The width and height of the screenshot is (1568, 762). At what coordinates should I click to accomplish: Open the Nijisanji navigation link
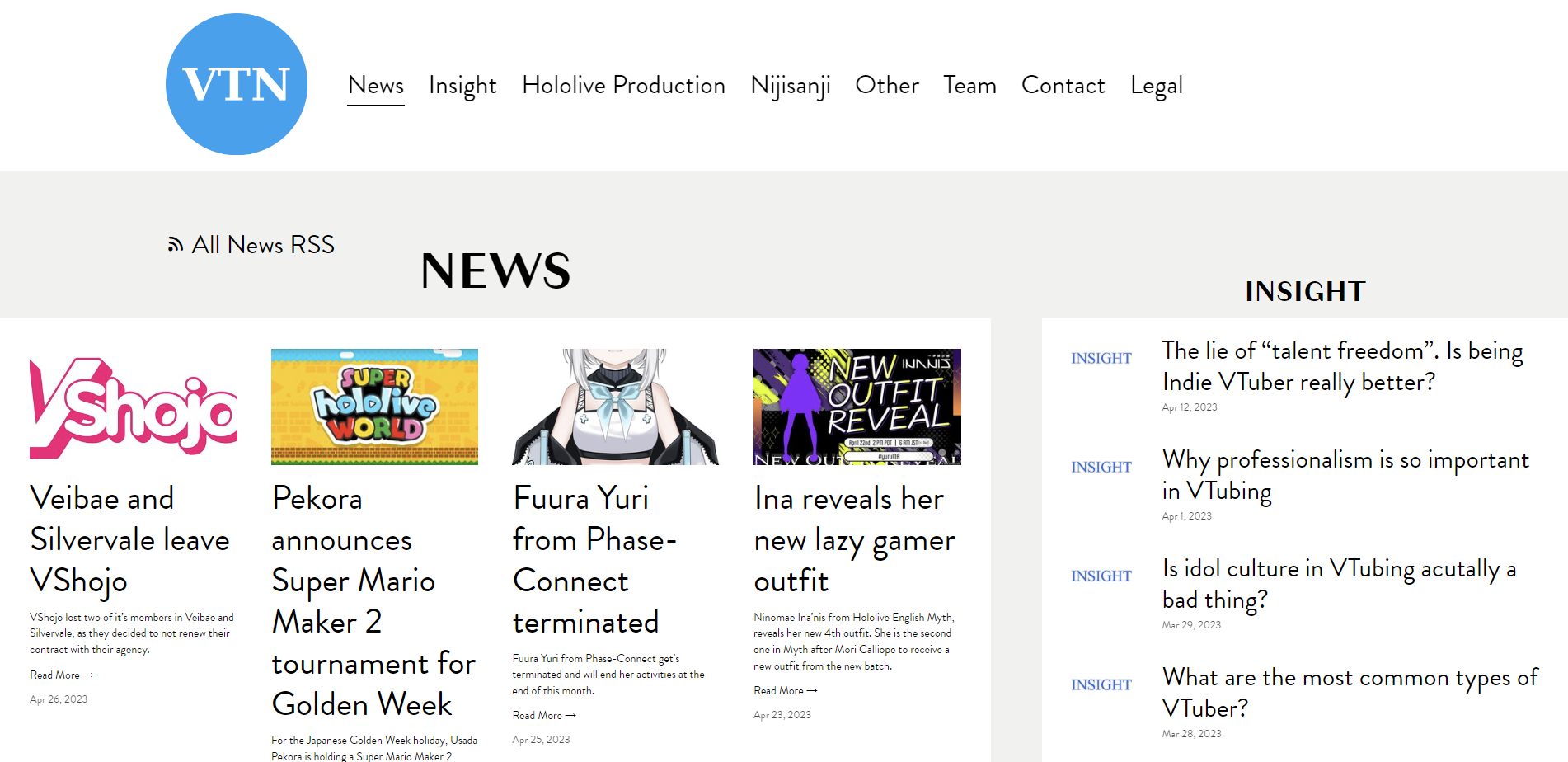pos(791,86)
